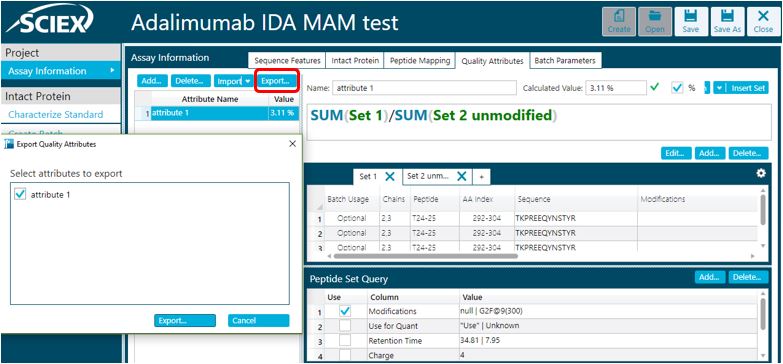Click Delete button below formula
This screenshot has width=783, height=364.
pyautogui.click(x=748, y=153)
